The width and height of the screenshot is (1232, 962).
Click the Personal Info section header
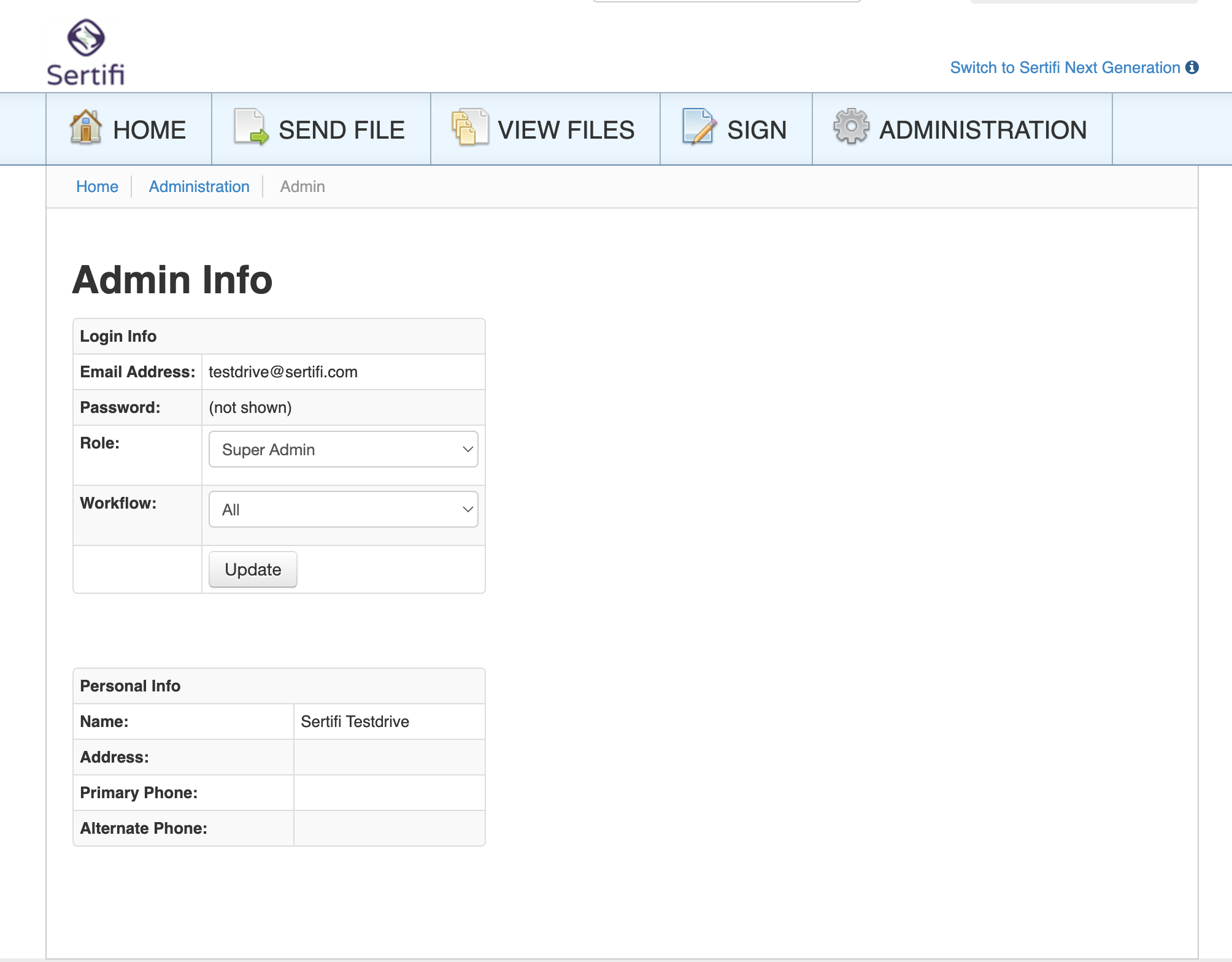279,686
